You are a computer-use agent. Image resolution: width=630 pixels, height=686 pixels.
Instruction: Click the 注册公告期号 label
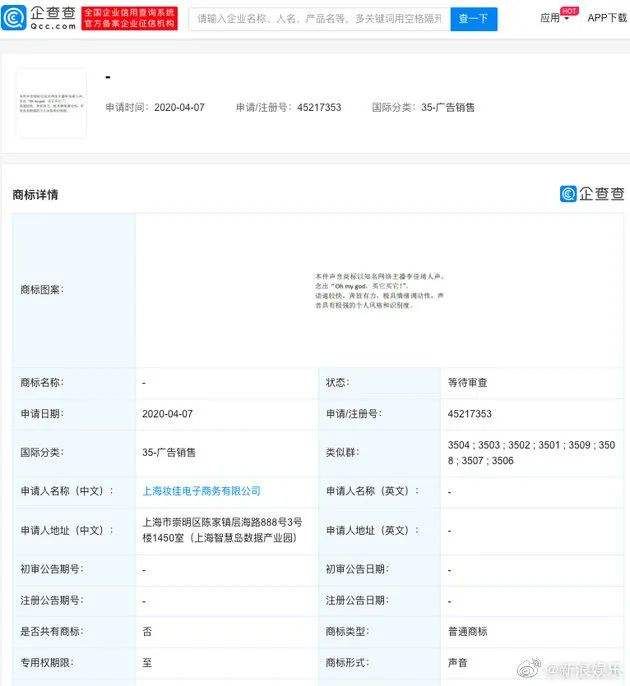(x=52, y=600)
